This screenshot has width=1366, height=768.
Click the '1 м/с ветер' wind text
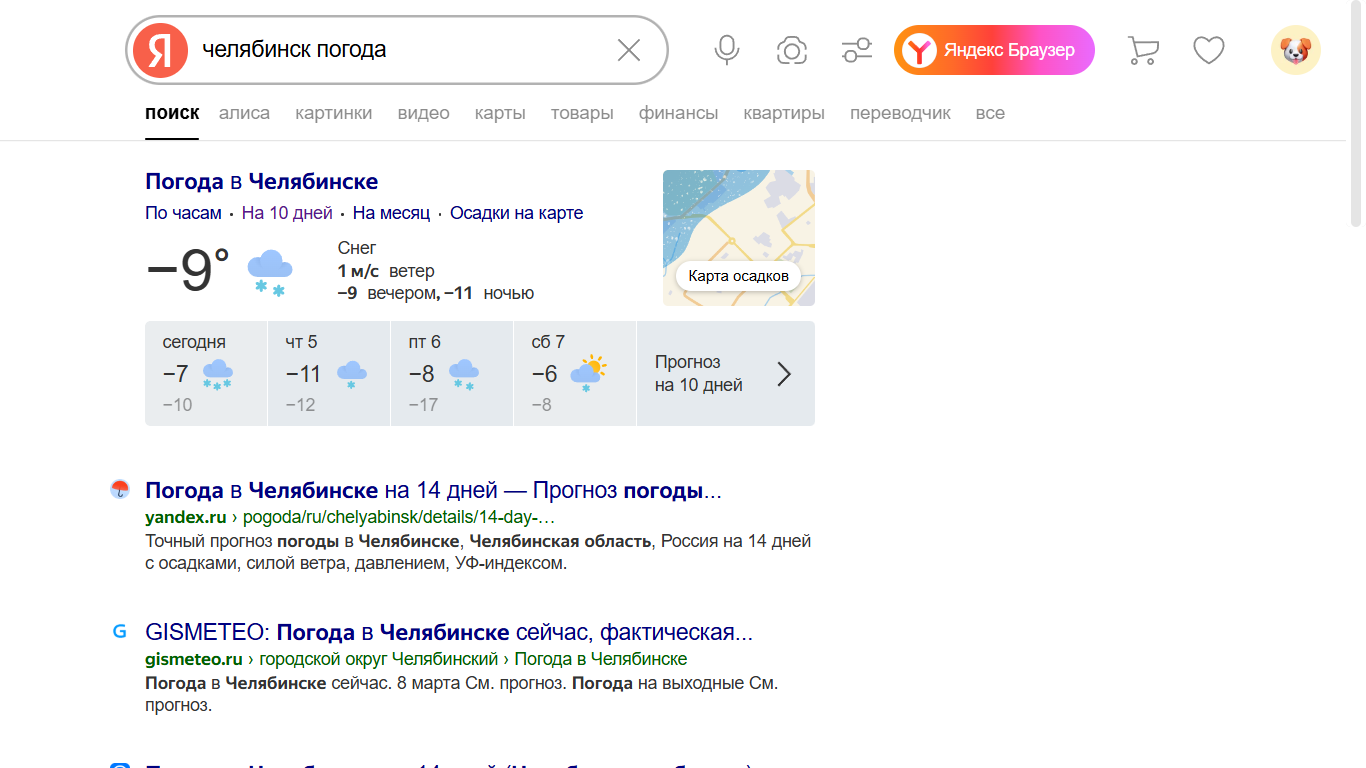386,271
